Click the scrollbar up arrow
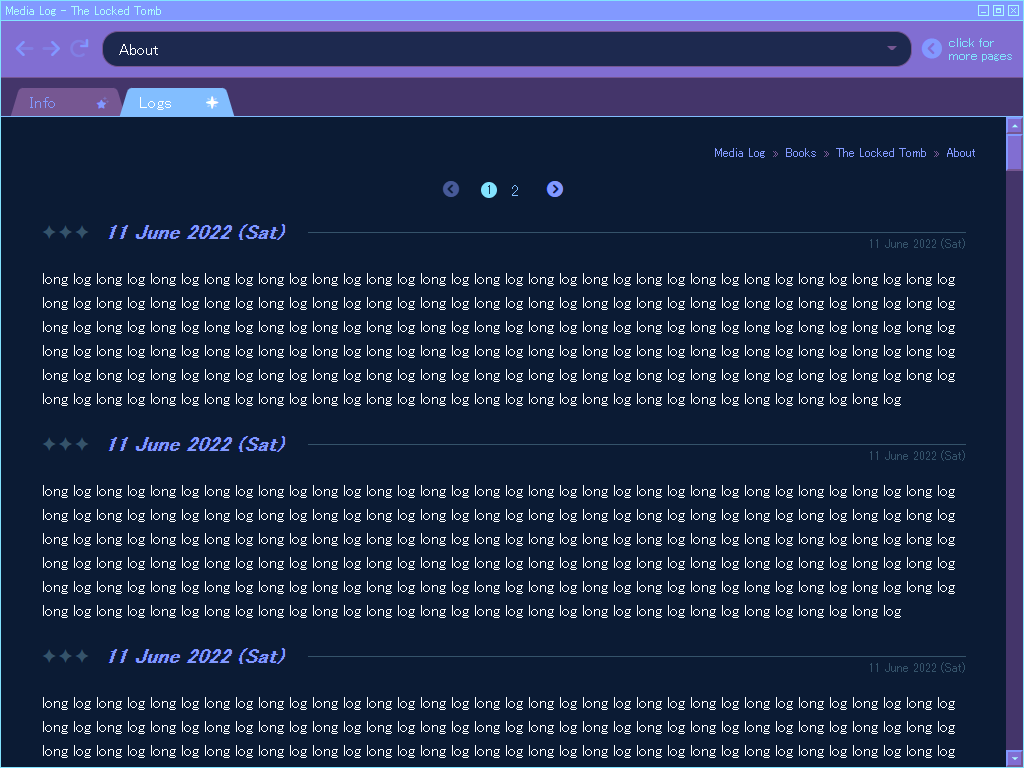The image size is (1024, 768). point(1014,125)
